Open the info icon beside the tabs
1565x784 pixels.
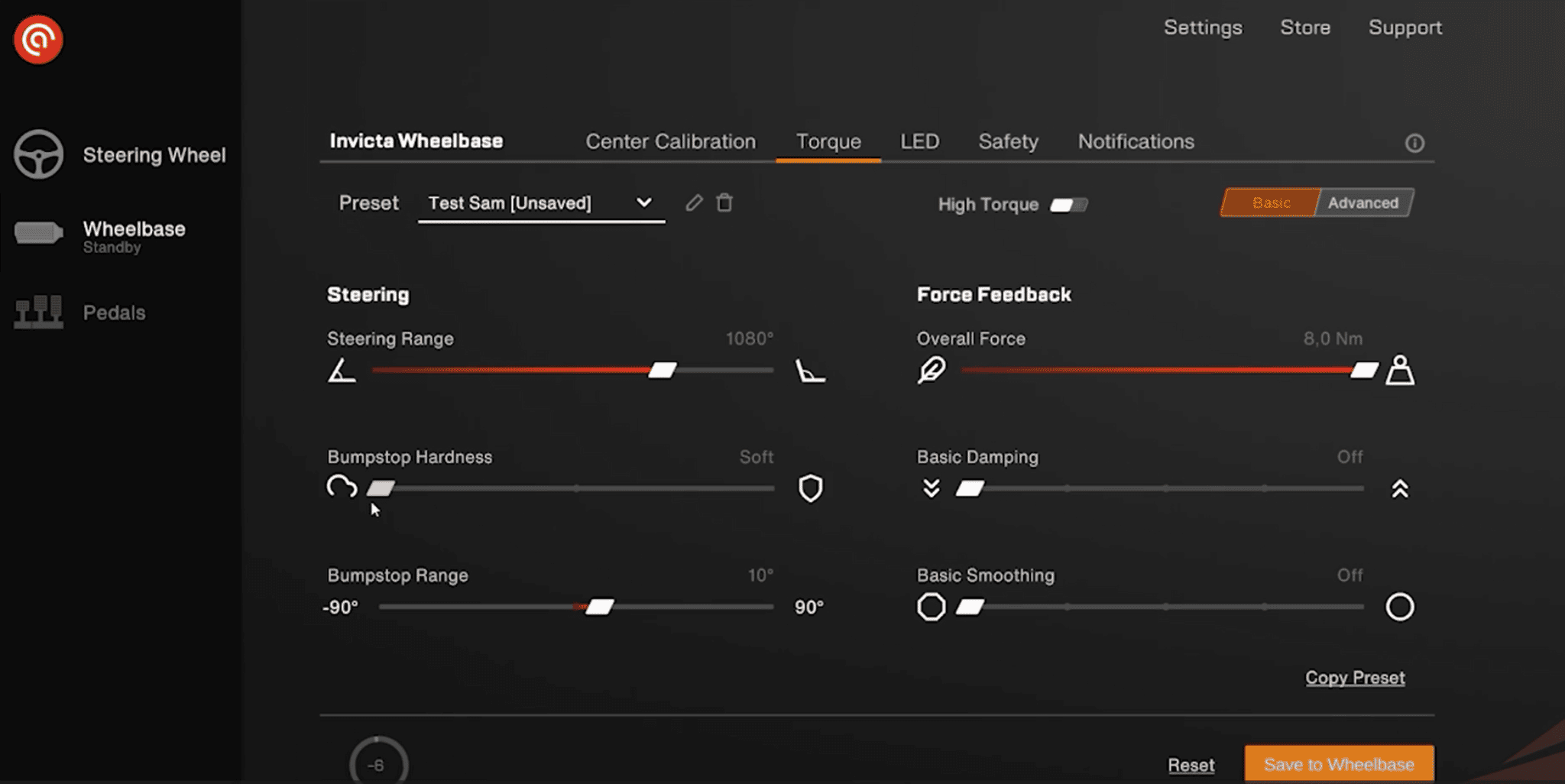pos(1414,143)
